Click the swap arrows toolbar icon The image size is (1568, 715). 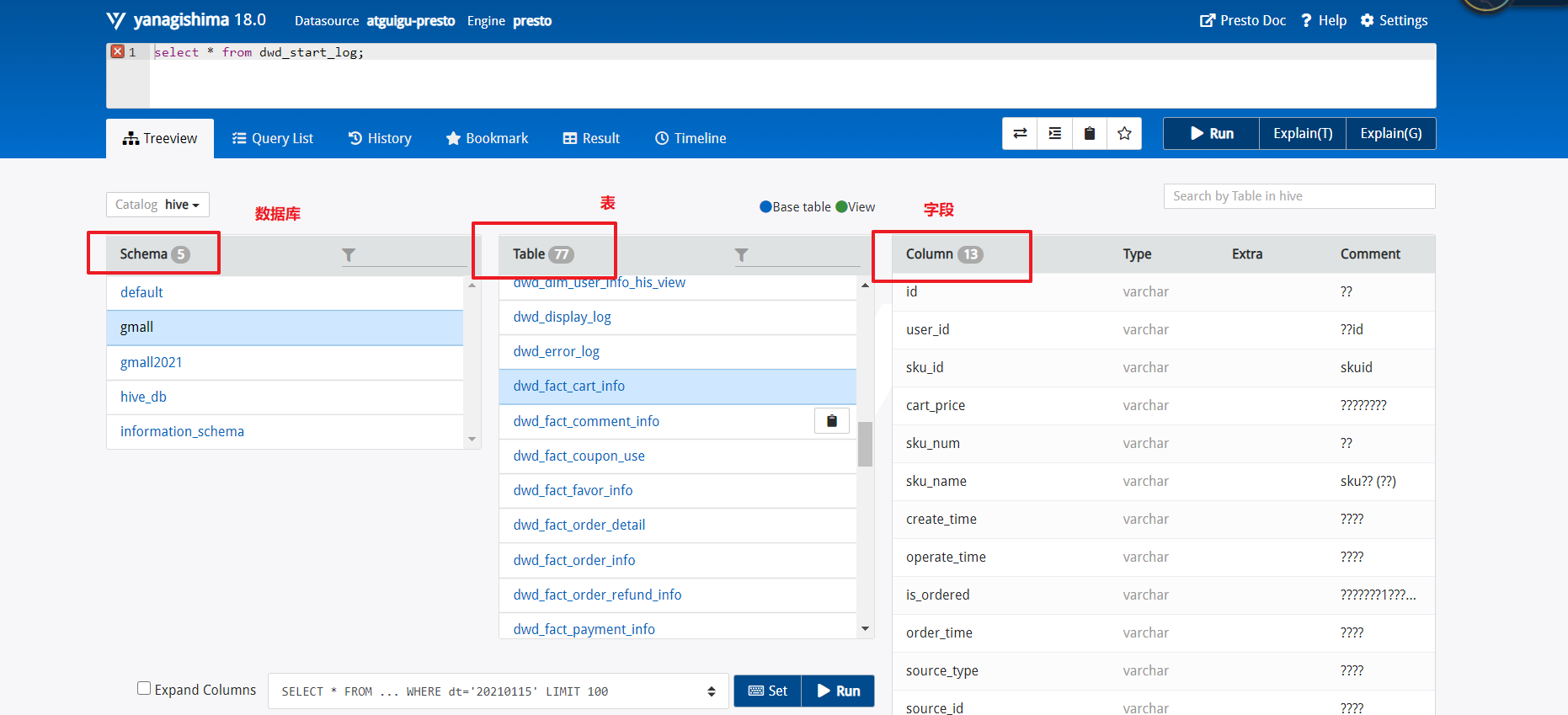[1020, 134]
